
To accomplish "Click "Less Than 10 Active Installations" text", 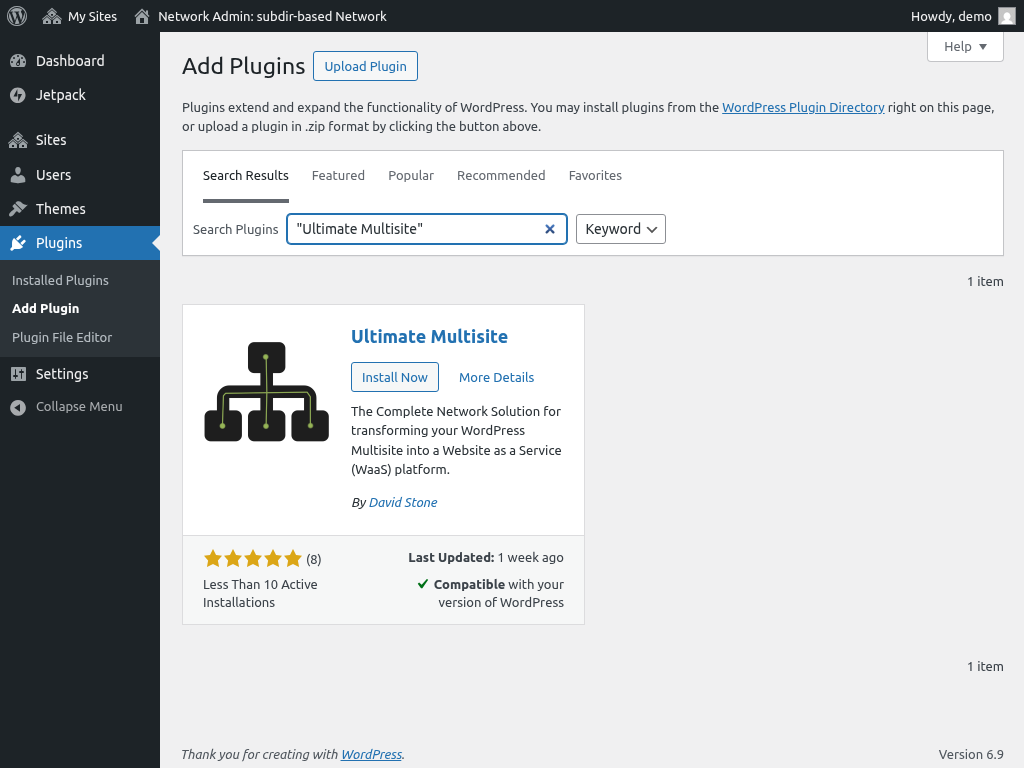I will (x=260, y=594).
